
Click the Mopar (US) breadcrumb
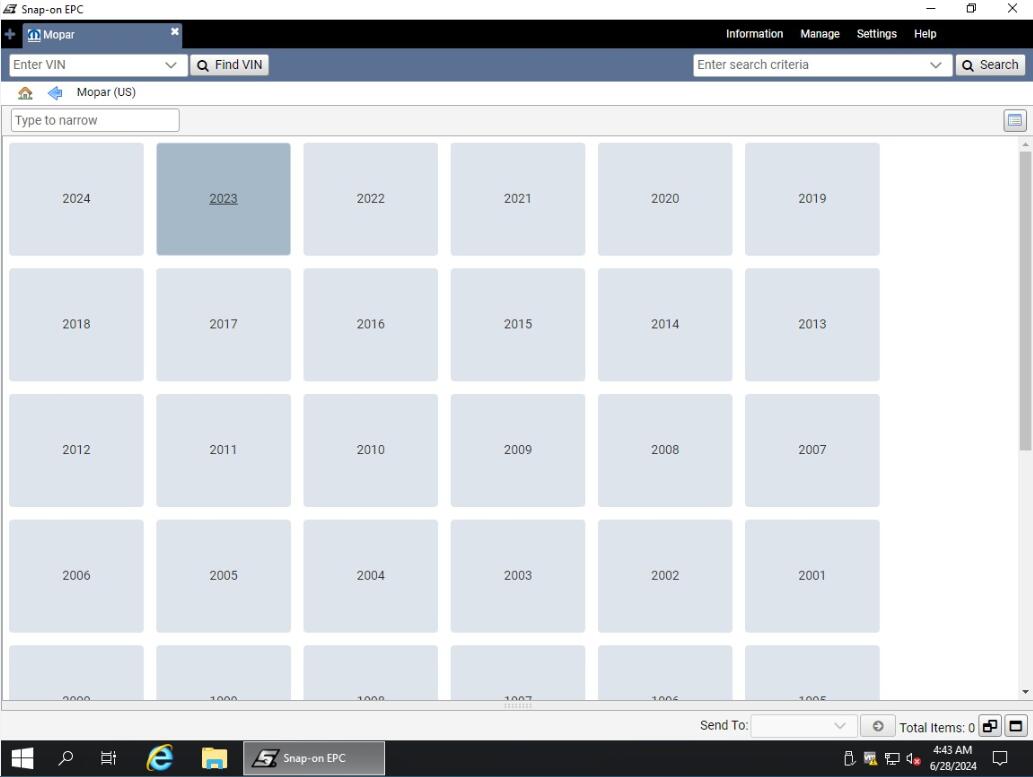click(106, 92)
